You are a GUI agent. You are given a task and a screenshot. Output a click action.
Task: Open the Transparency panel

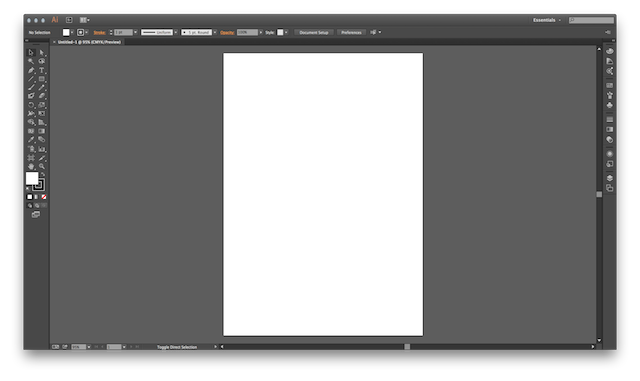click(609, 140)
